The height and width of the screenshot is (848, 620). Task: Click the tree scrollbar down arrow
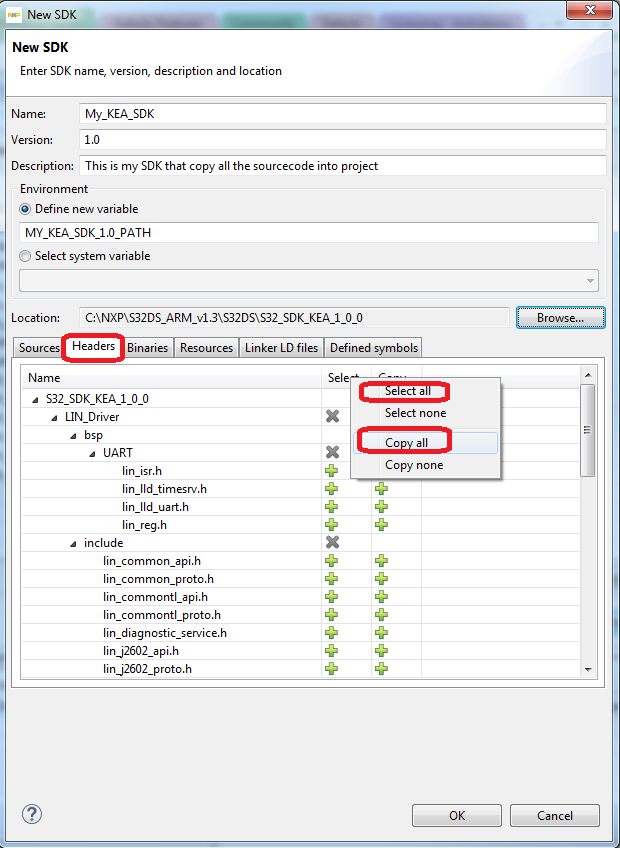pos(588,670)
